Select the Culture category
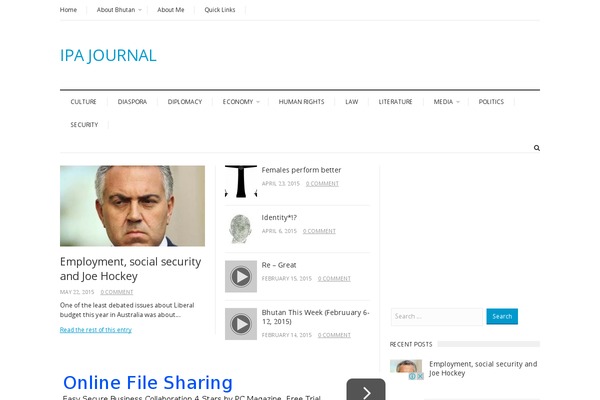This screenshot has width=600, height=400. pos(83,102)
